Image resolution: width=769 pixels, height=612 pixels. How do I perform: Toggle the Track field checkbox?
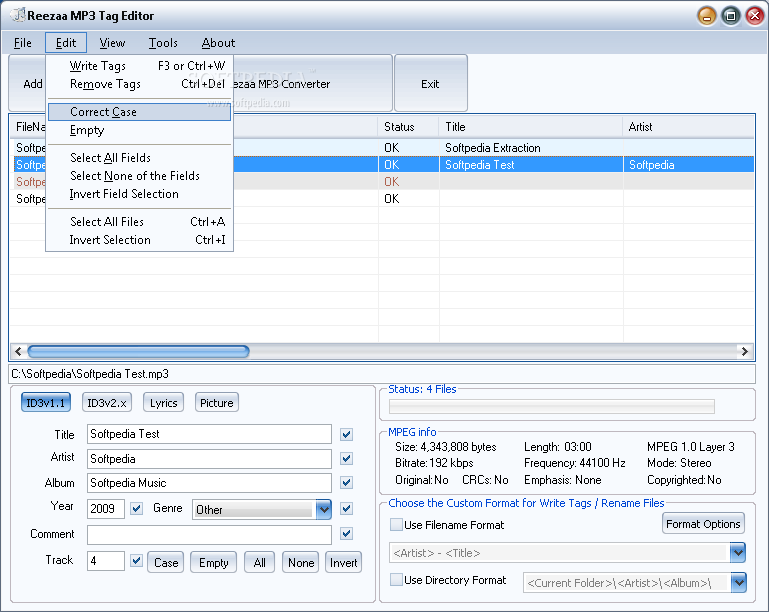coord(136,561)
